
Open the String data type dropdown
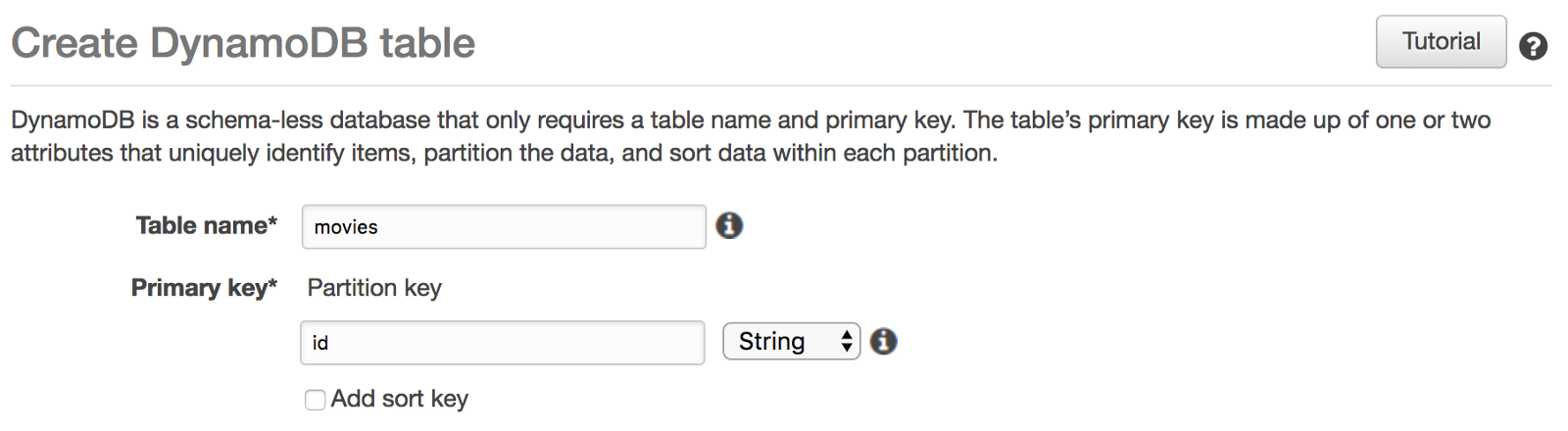(791, 341)
